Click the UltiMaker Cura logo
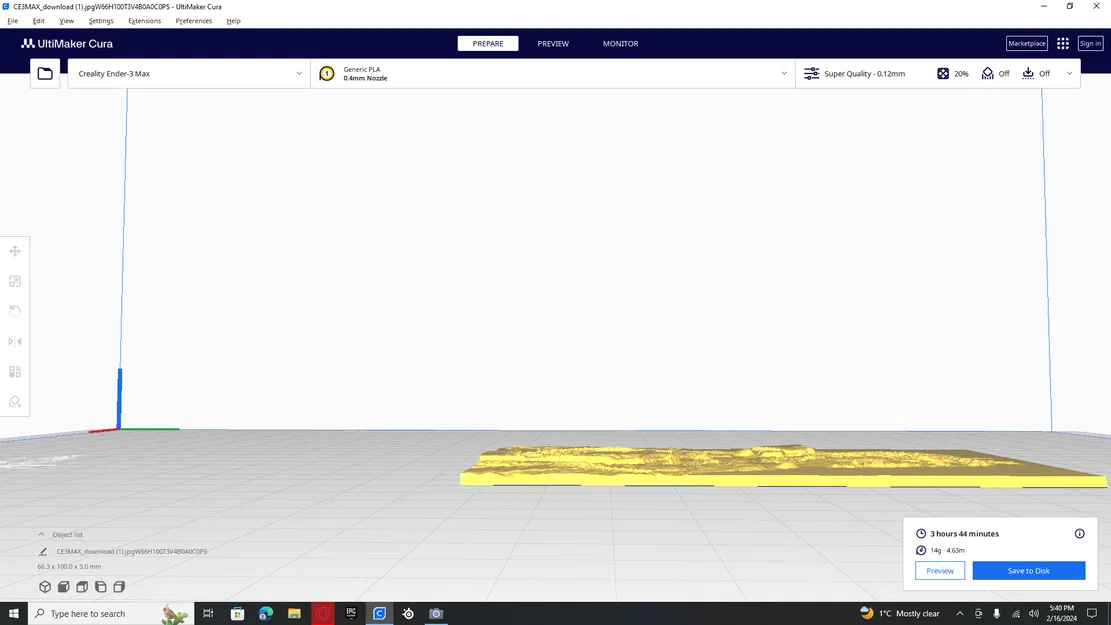Viewport: 1111px width, 625px height. (67, 43)
